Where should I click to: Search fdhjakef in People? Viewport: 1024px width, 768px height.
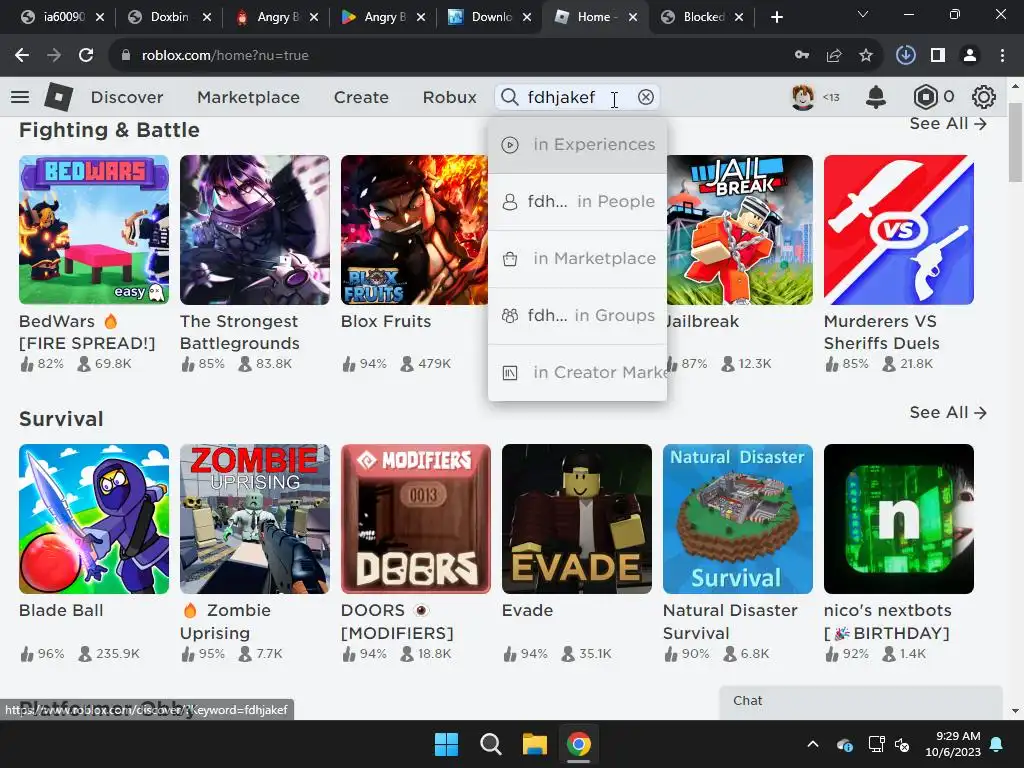coord(577,201)
